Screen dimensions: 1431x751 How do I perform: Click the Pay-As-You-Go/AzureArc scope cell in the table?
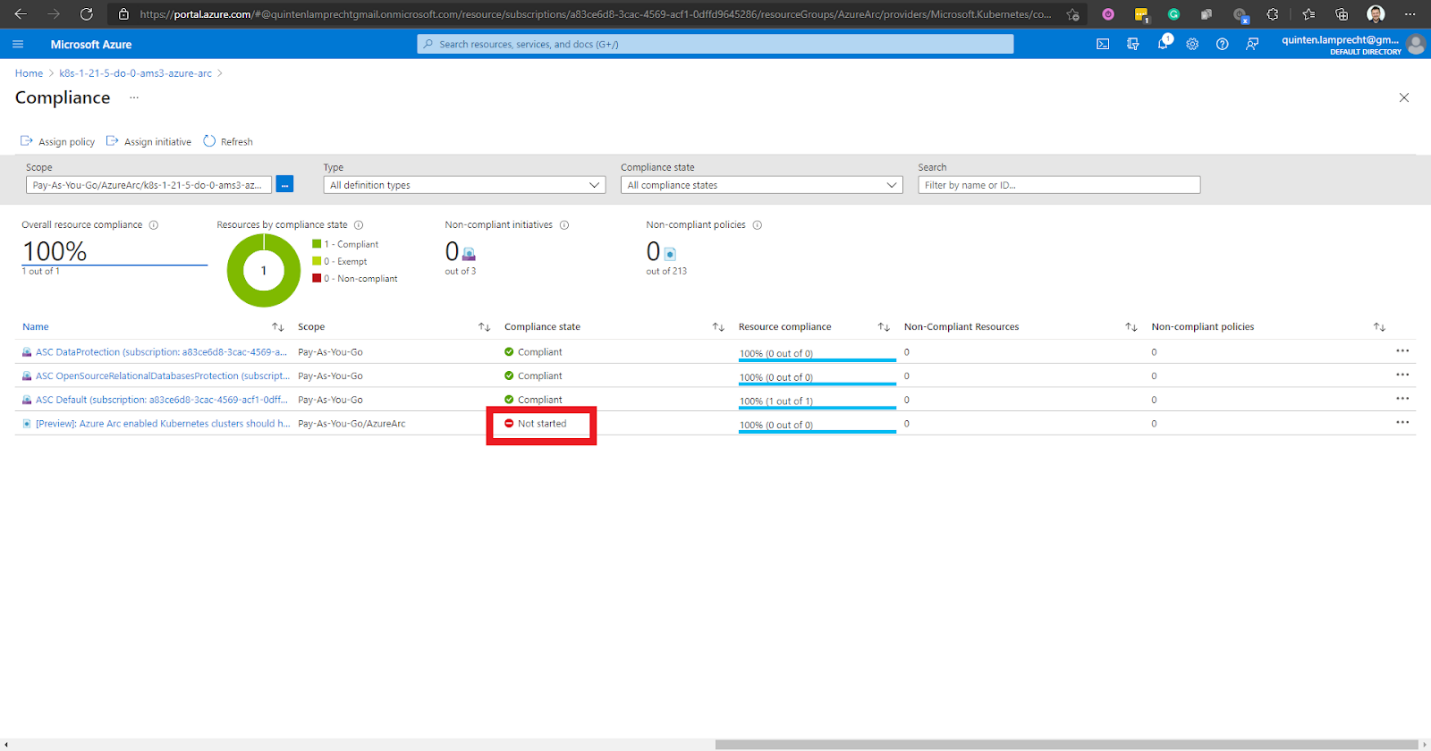pyautogui.click(x=352, y=424)
